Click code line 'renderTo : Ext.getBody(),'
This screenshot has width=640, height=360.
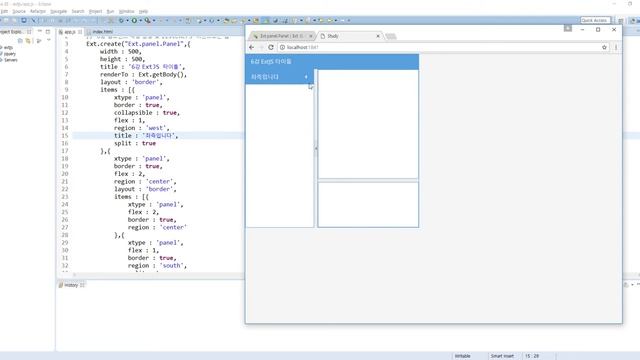coord(143,75)
